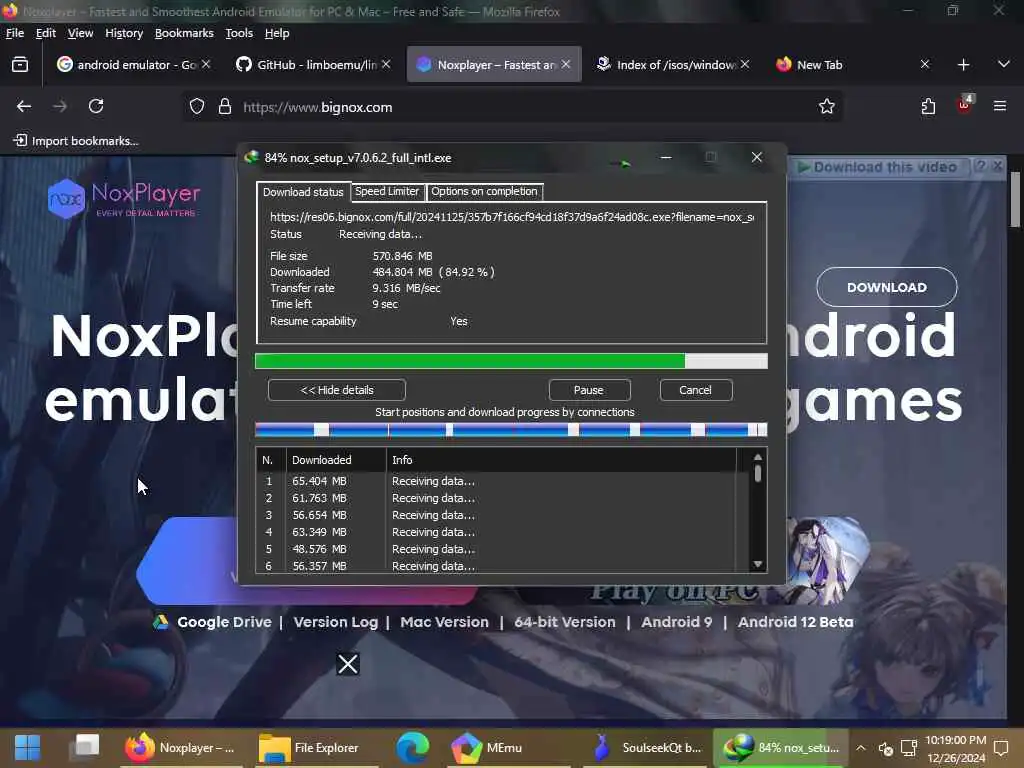Viewport: 1024px width, 768px height.
Task: Open the Help menu
Action: tap(277, 33)
